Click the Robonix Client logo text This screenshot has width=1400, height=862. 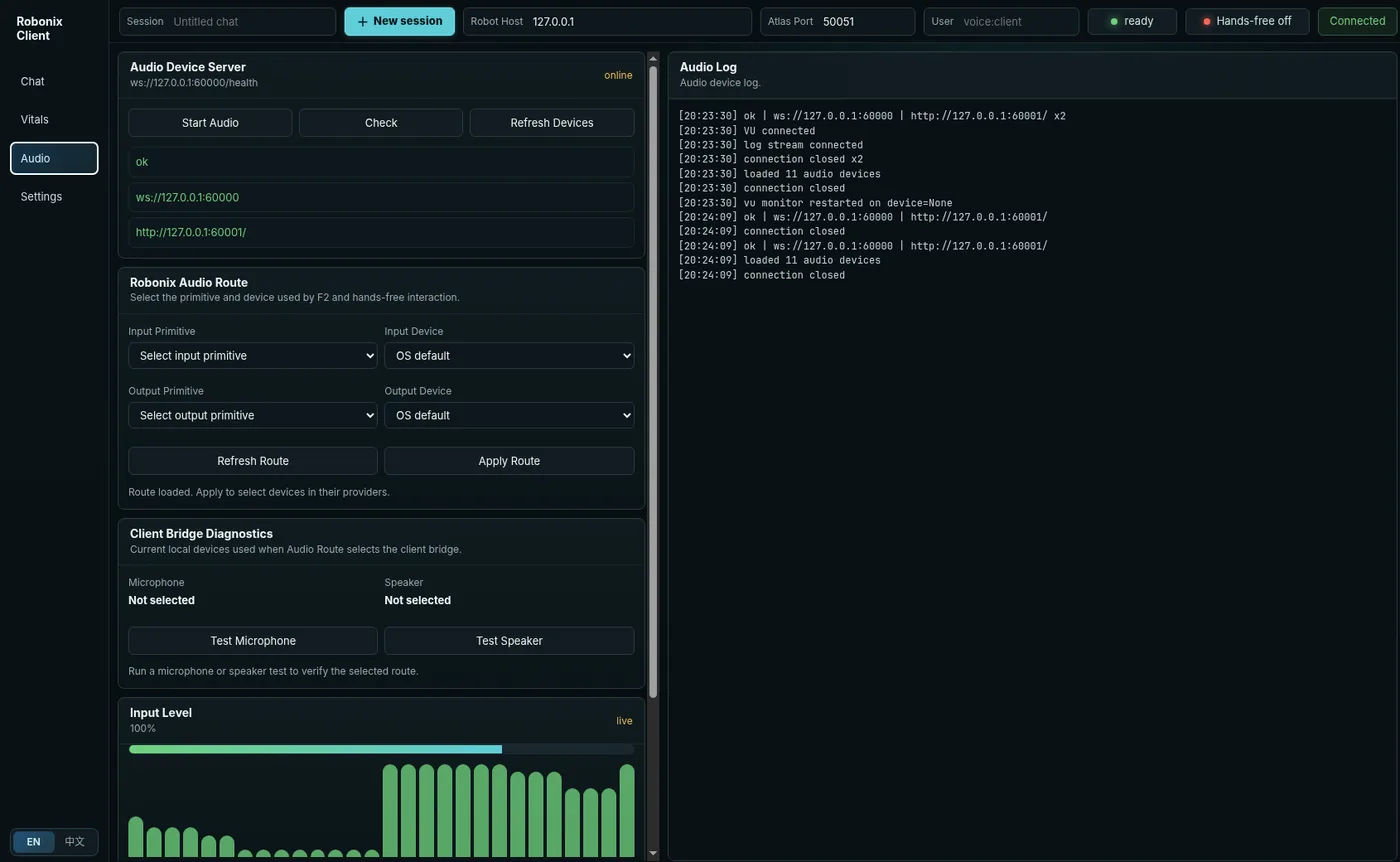[39, 29]
